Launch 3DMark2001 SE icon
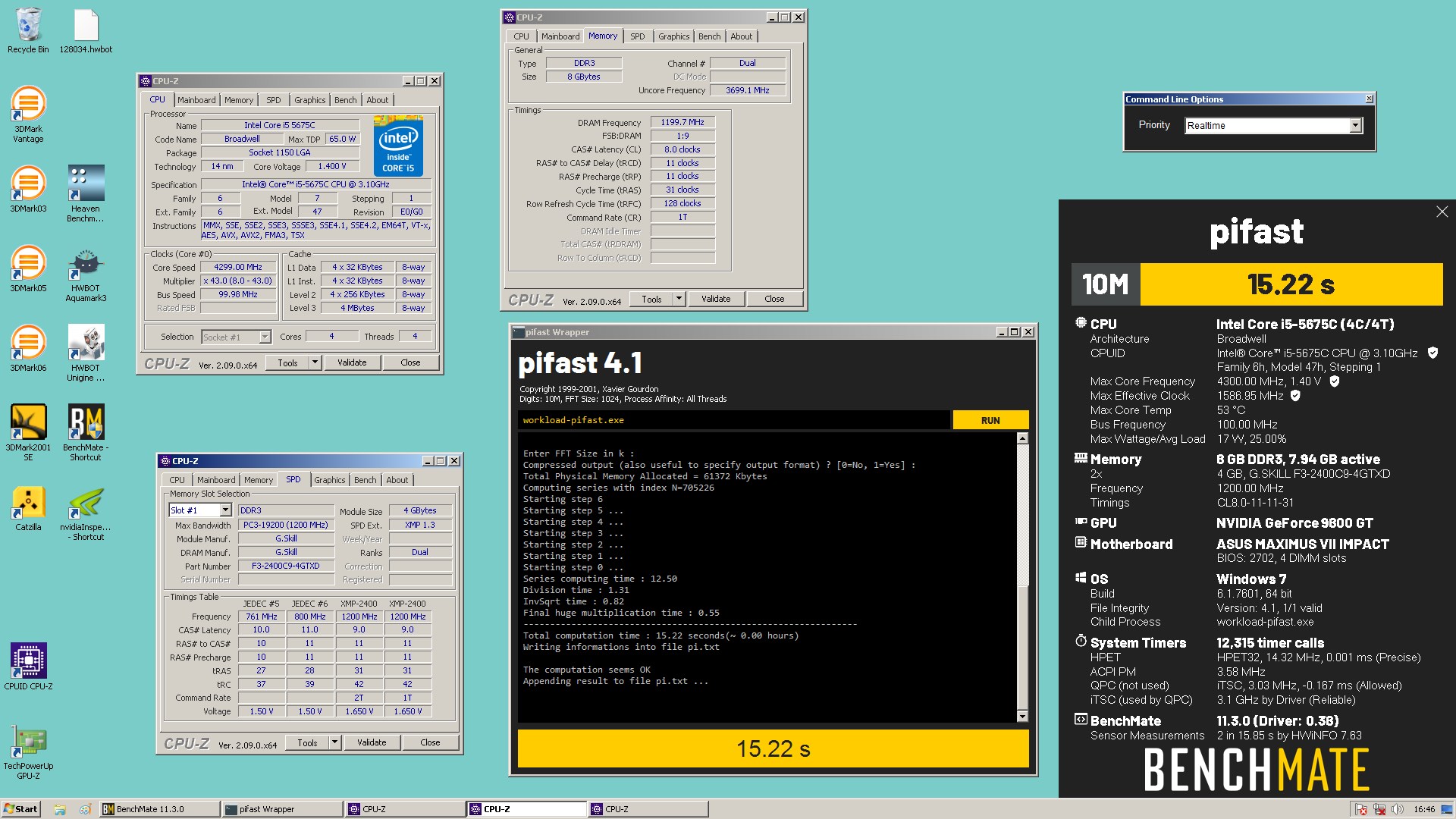Image resolution: width=1456 pixels, height=819 pixels. pos(28,432)
